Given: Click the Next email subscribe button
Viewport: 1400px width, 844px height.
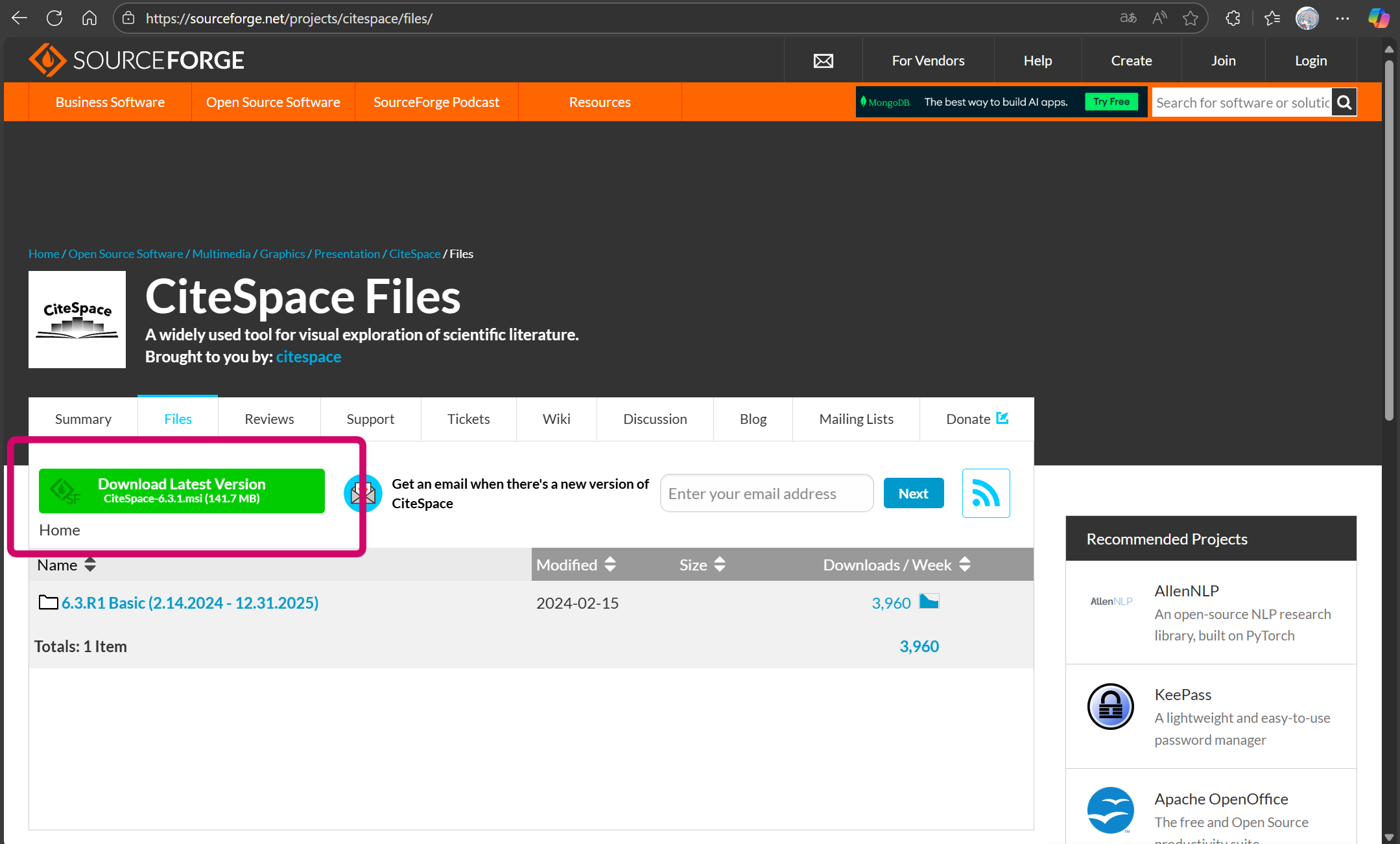Looking at the screenshot, I should 913,493.
